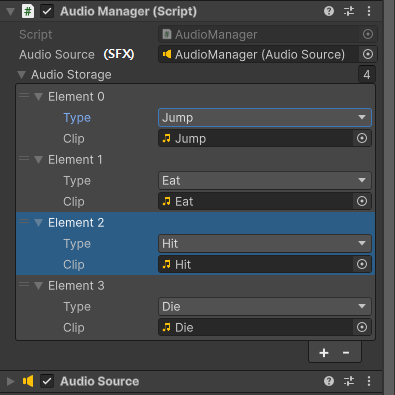Open Audio Source component kebab menu
The height and width of the screenshot is (395, 395).
(369, 381)
